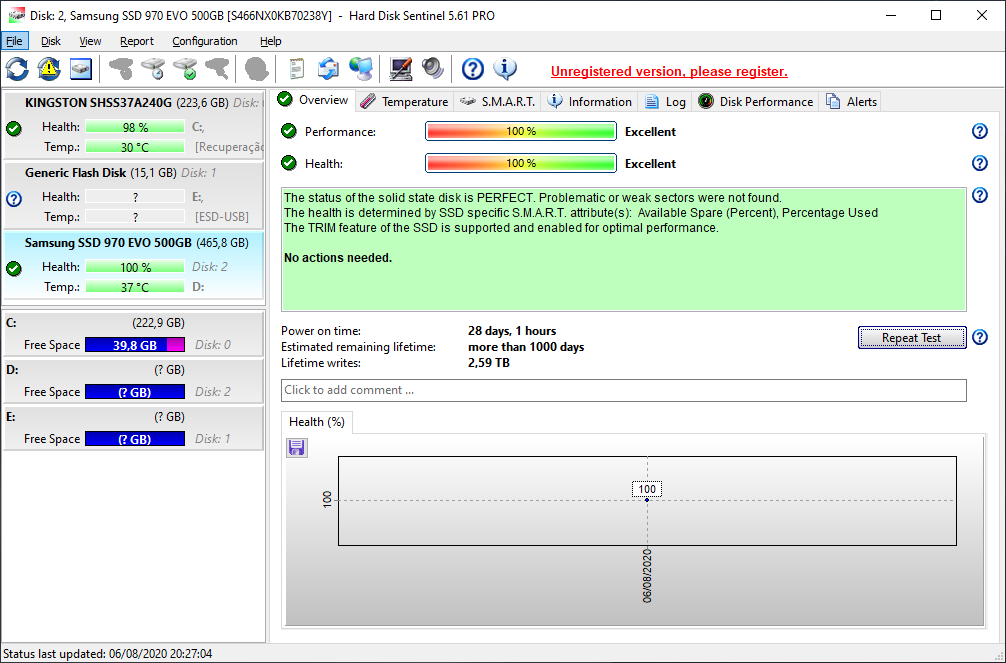Click the Click to add comment field
Viewport: 1006px width, 663px height.
[x=624, y=390]
